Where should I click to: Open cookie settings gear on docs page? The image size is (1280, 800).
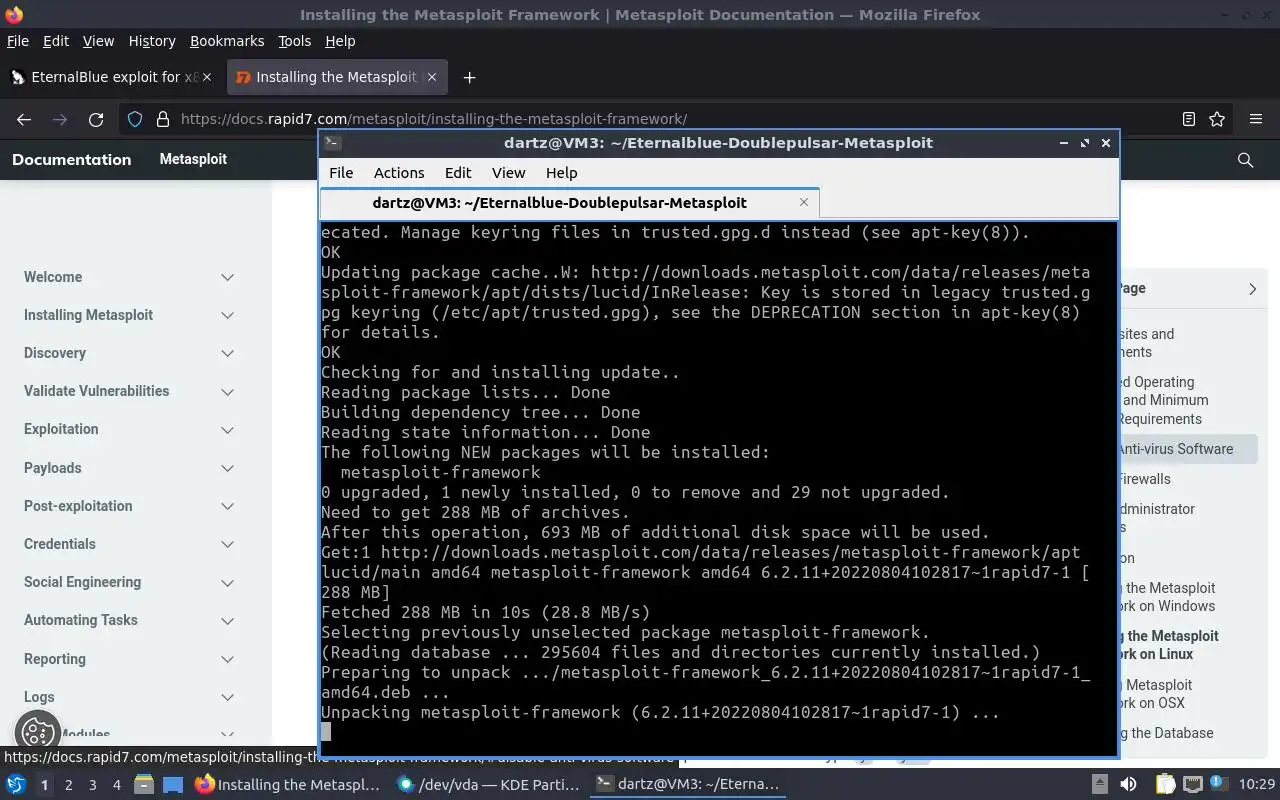(x=37, y=733)
